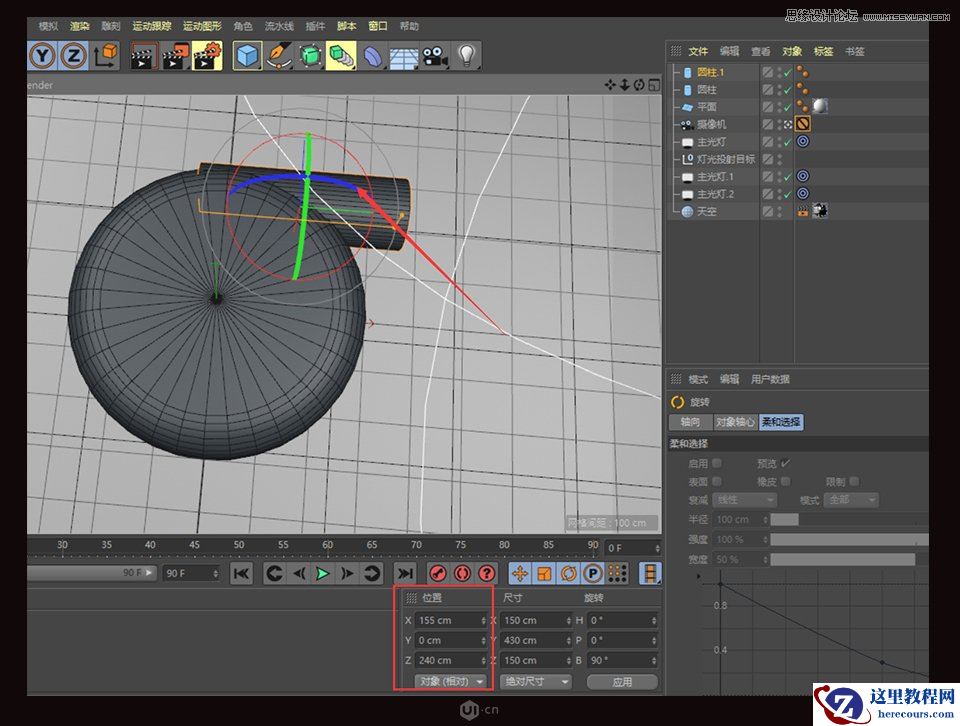The height and width of the screenshot is (726, 960).
Task: Toggle the green check next to 主光灯
Action: click(x=788, y=141)
